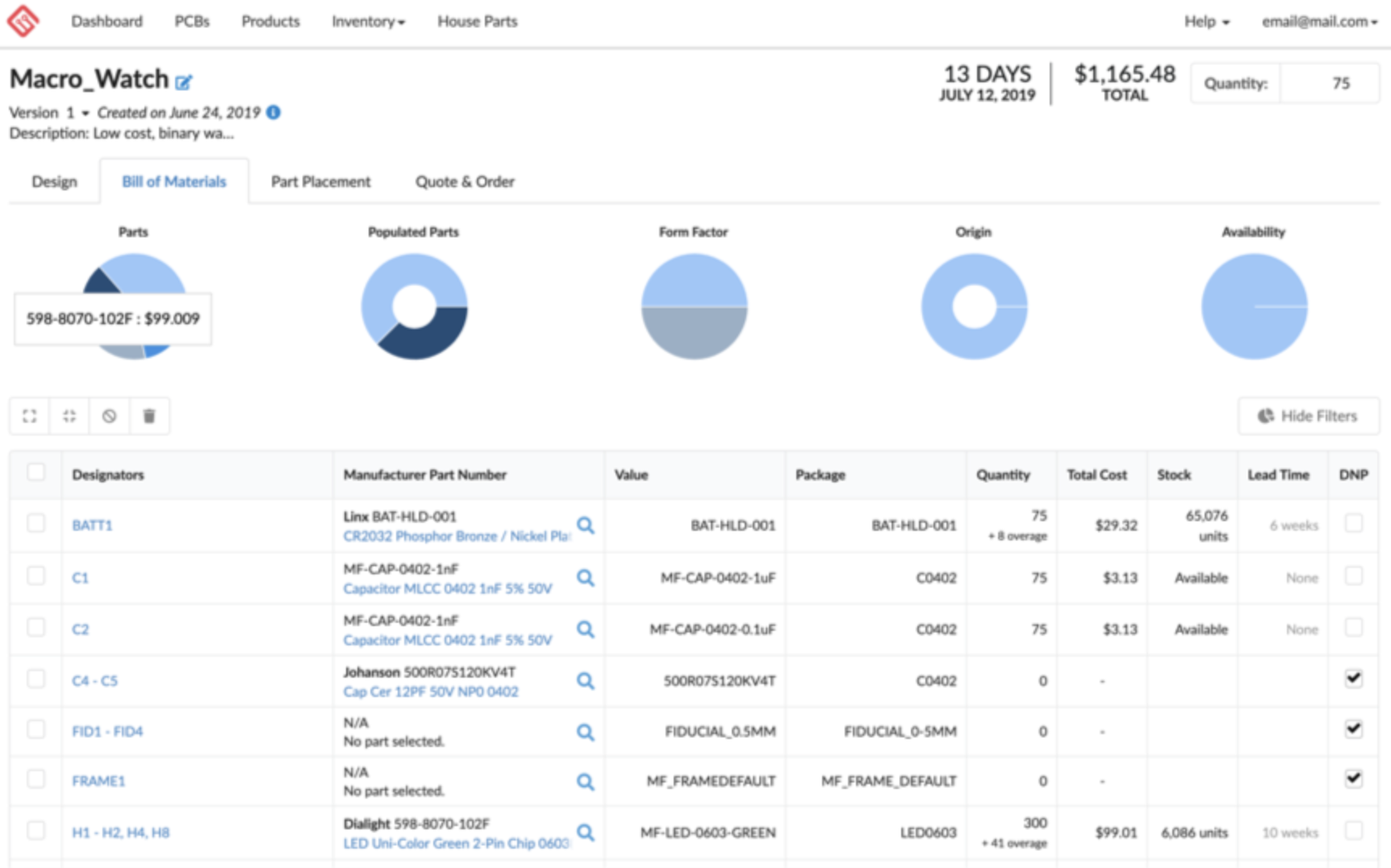Click the Hide Filters button
Viewport: 1391px width, 868px height.
point(1308,416)
